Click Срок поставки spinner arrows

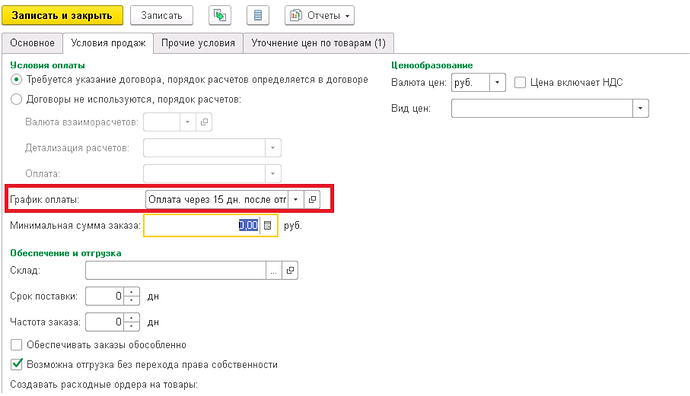[x=132, y=296]
